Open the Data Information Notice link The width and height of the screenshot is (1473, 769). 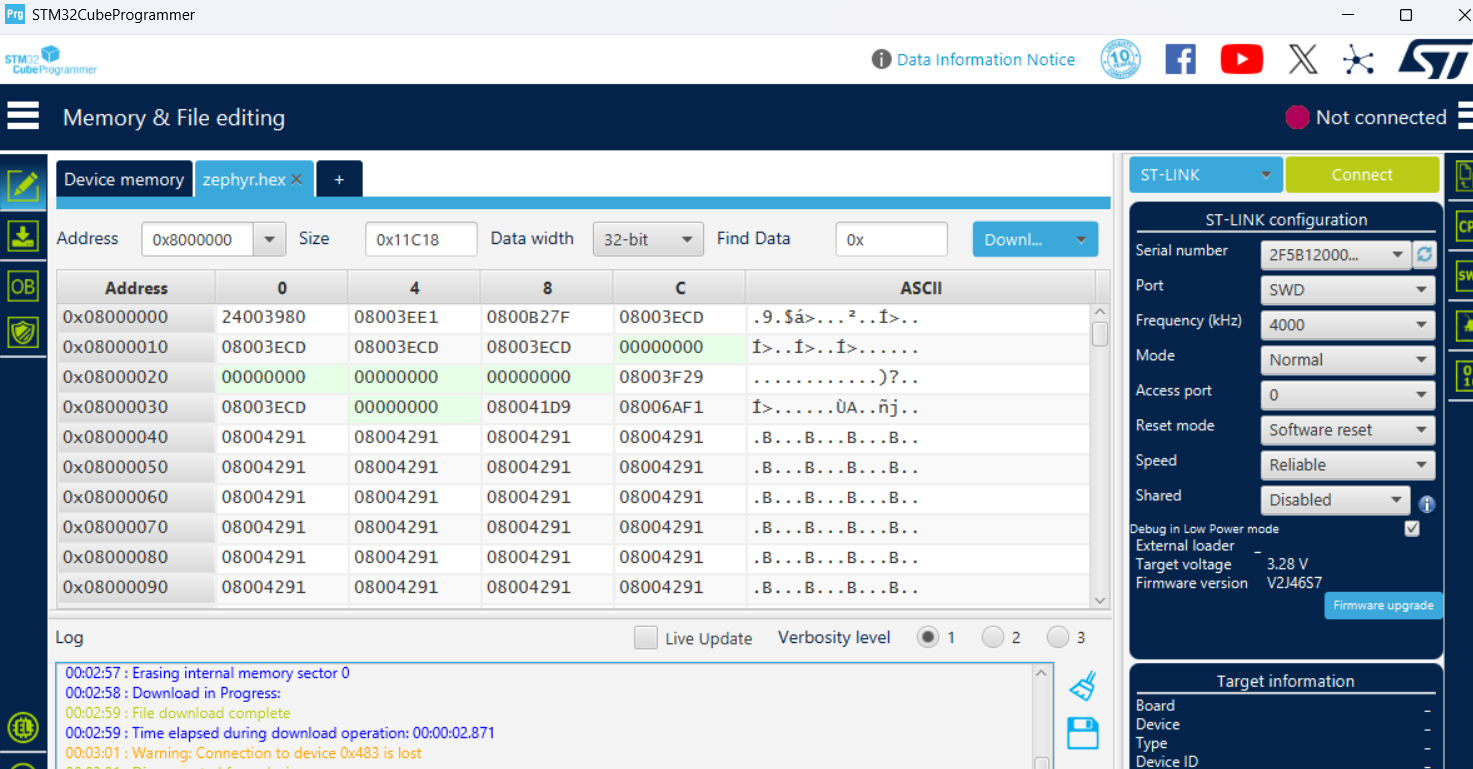pyautogui.click(x=986, y=60)
